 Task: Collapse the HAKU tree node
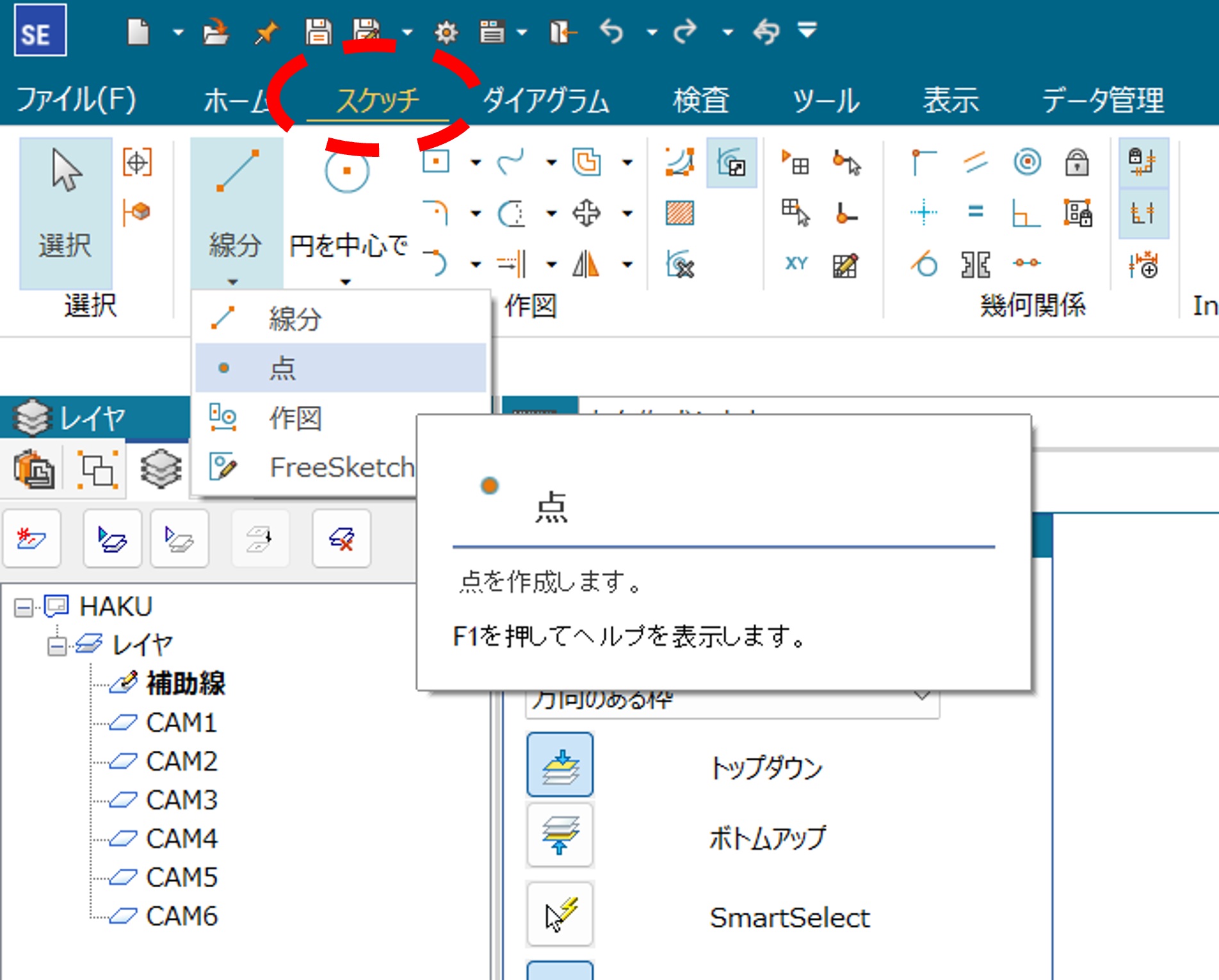24,607
